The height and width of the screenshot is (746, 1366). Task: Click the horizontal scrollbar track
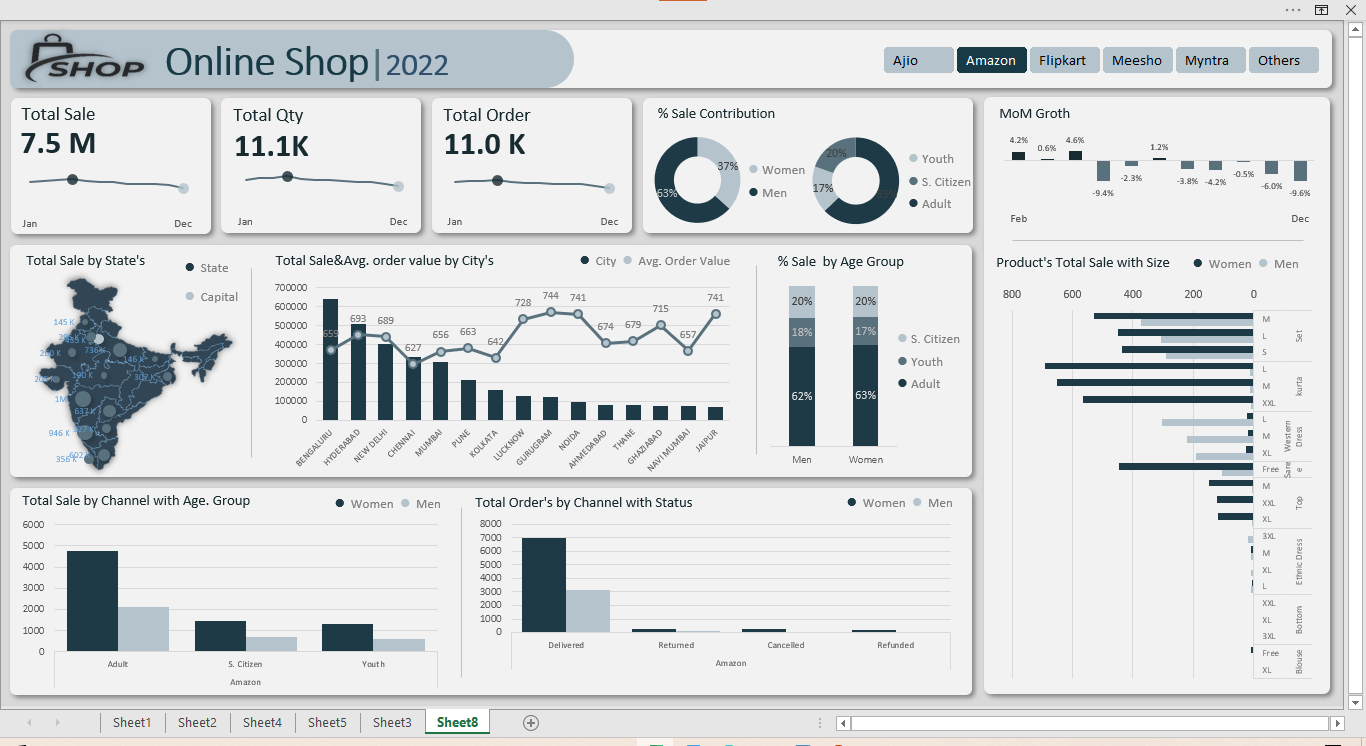[1090, 723]
